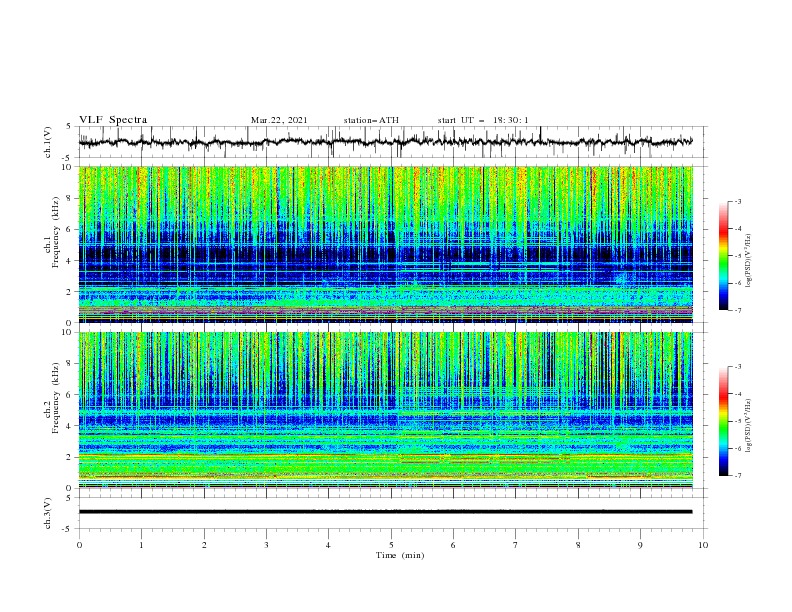Click the "8" minute time axis tick
Image resolution: width=792 pixels, height=612 pixels.
pos(578,545)
